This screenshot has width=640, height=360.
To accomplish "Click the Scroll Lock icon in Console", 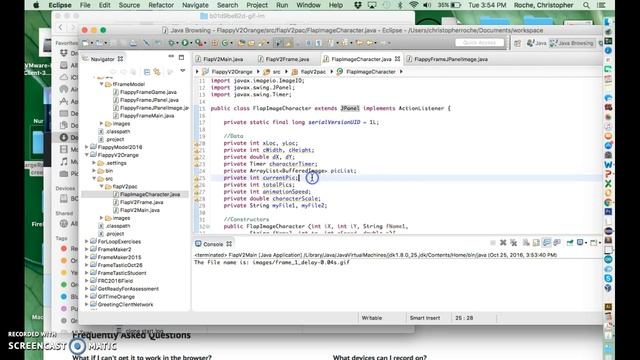I will tap(536, 243).
